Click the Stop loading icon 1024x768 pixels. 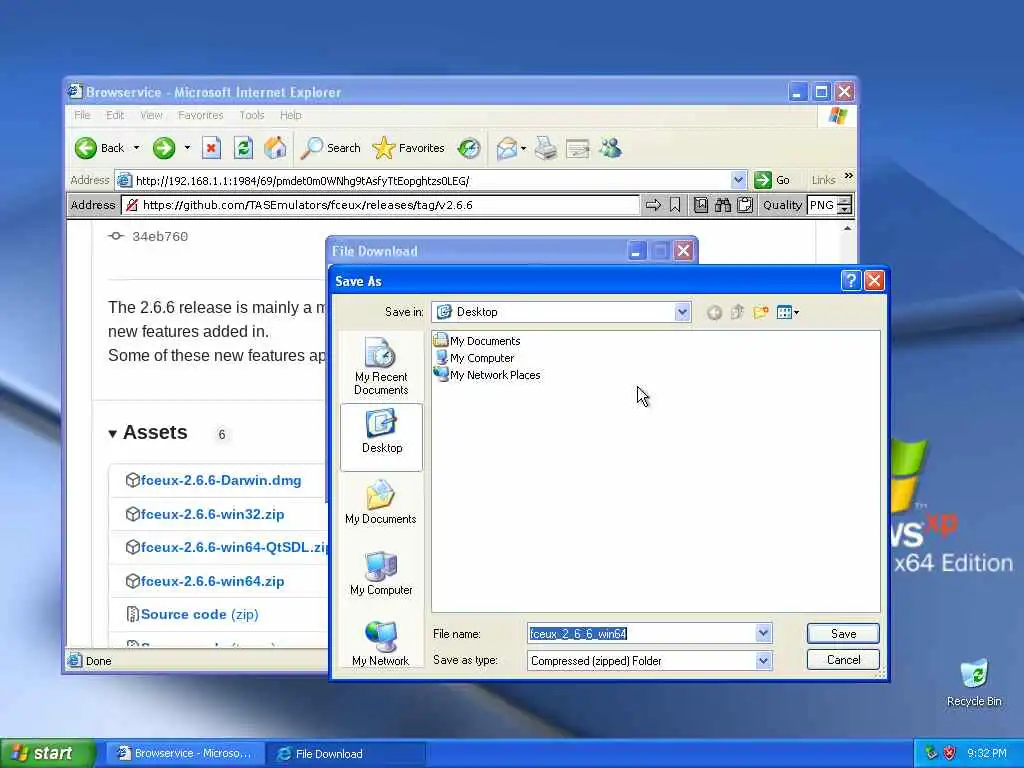point(211,148)
